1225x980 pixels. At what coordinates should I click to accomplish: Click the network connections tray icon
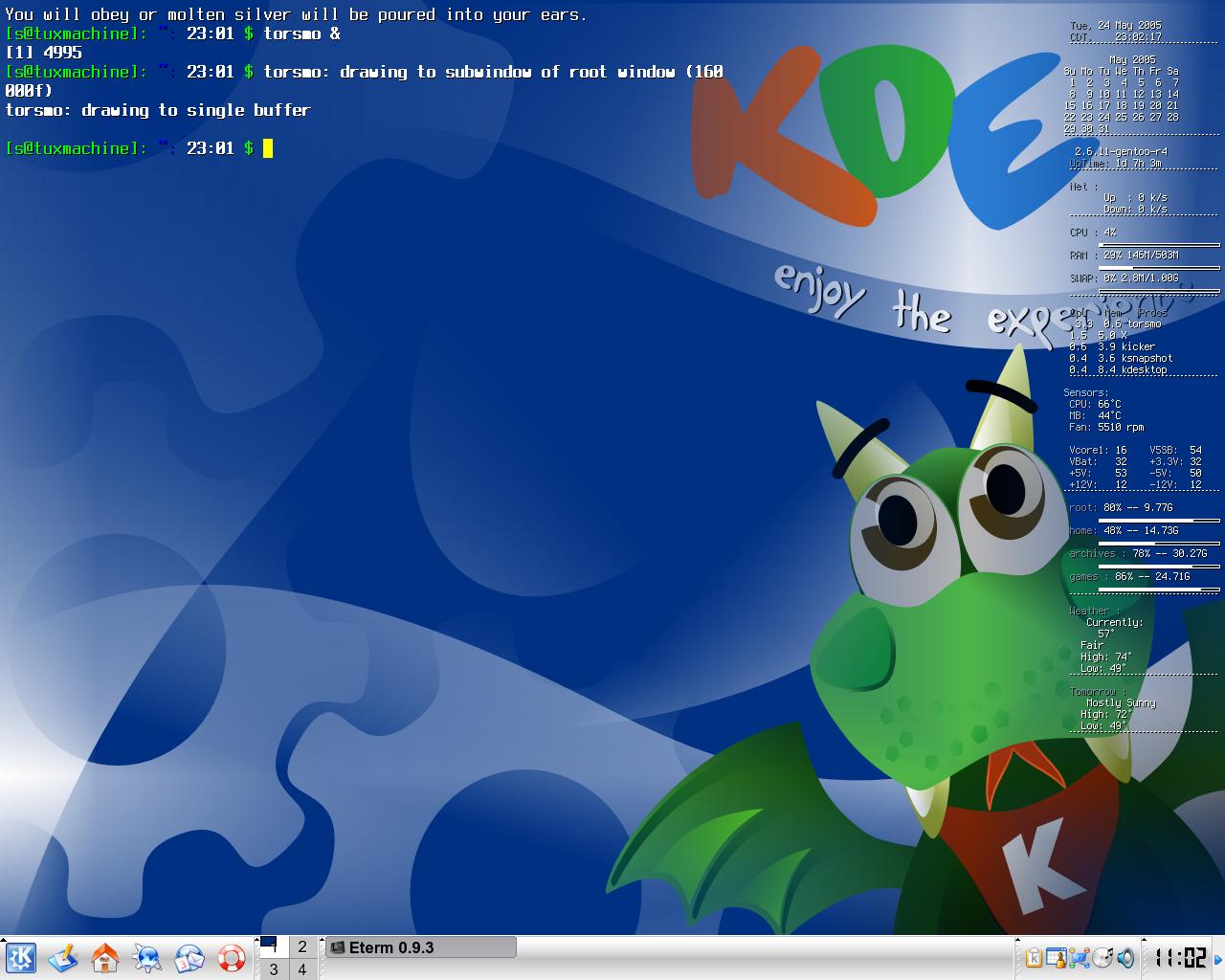[x=1080, y=958]
